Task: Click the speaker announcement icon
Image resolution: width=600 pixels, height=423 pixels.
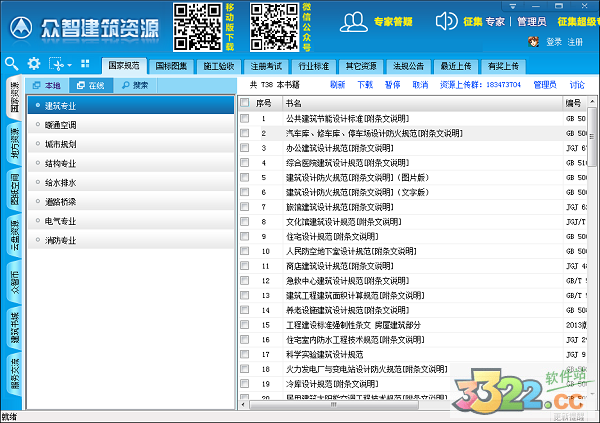Action: 444,20
